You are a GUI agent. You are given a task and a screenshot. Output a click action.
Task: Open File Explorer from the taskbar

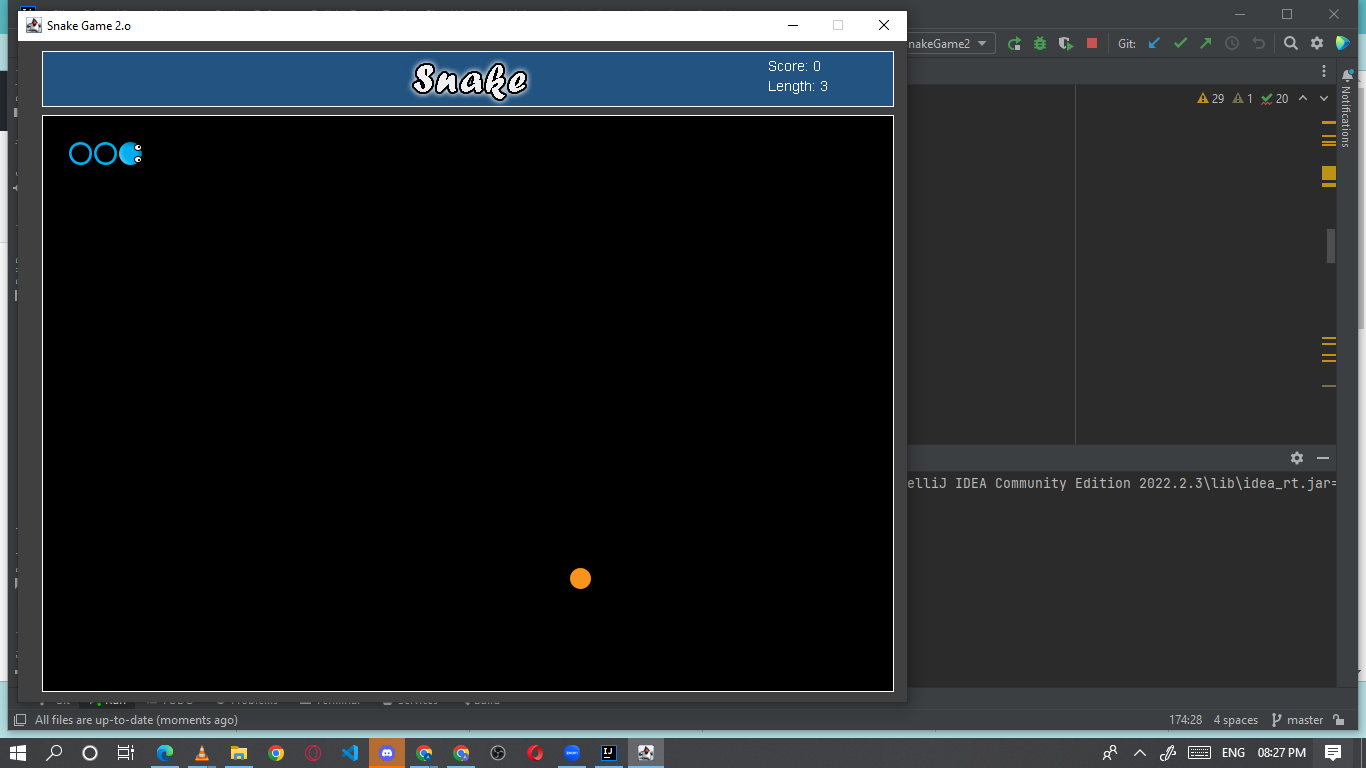(239, 753)
